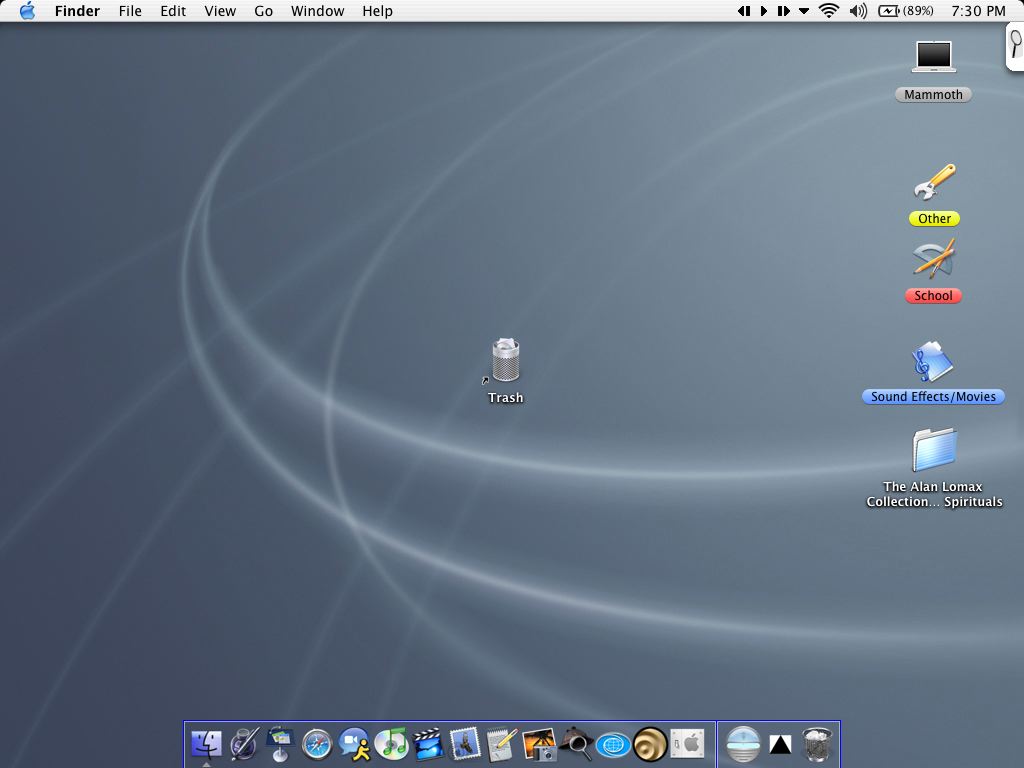Screen dimensions: 1024x768
Task: Launch iTunes from the dock
Action: pos(391,743)
